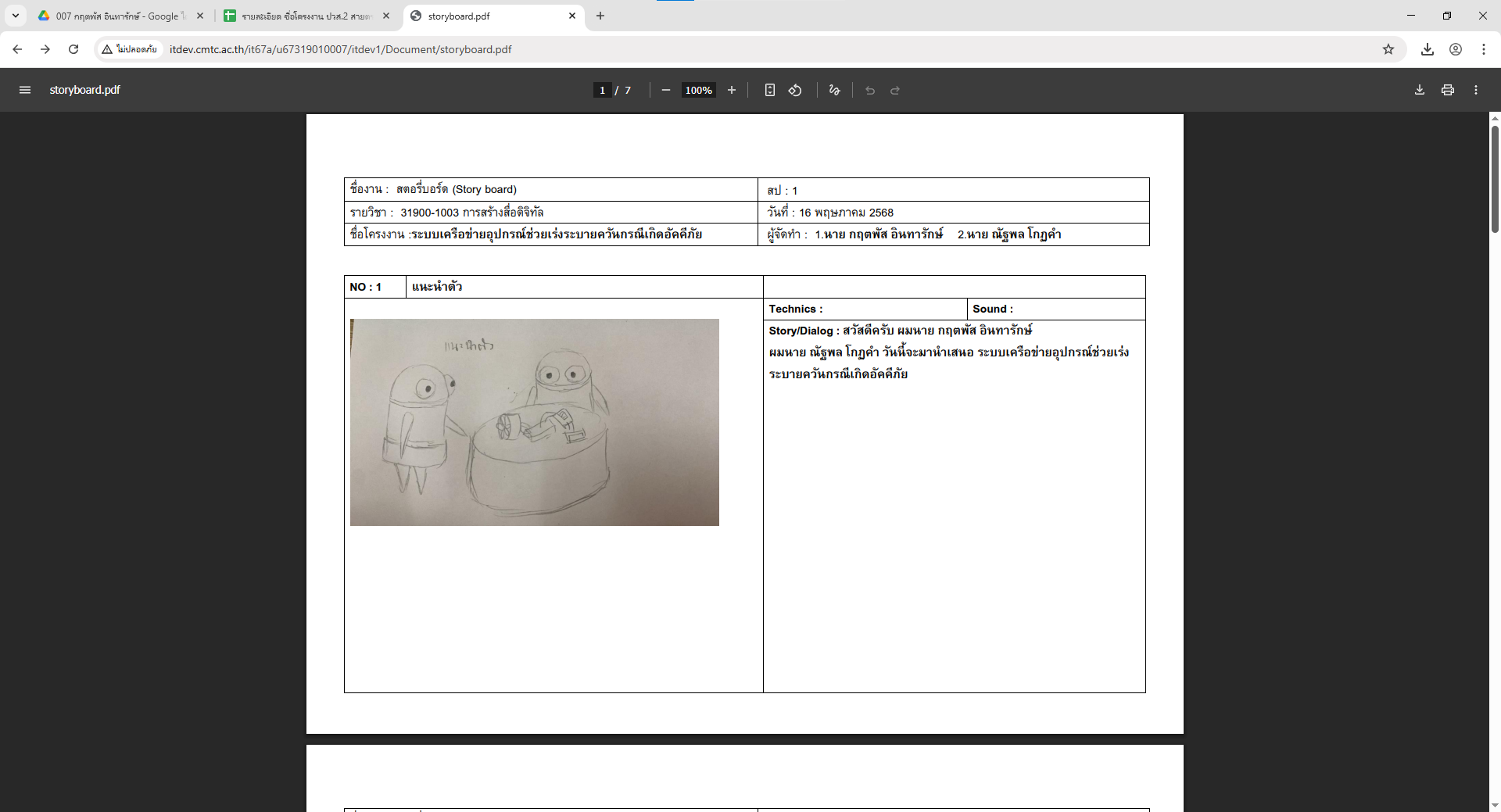Image resolution: width=1501 pixels, height=812 pixels.
Task: Click the vertical scrollbar thumb
Action: click(x=1495, y=180)
